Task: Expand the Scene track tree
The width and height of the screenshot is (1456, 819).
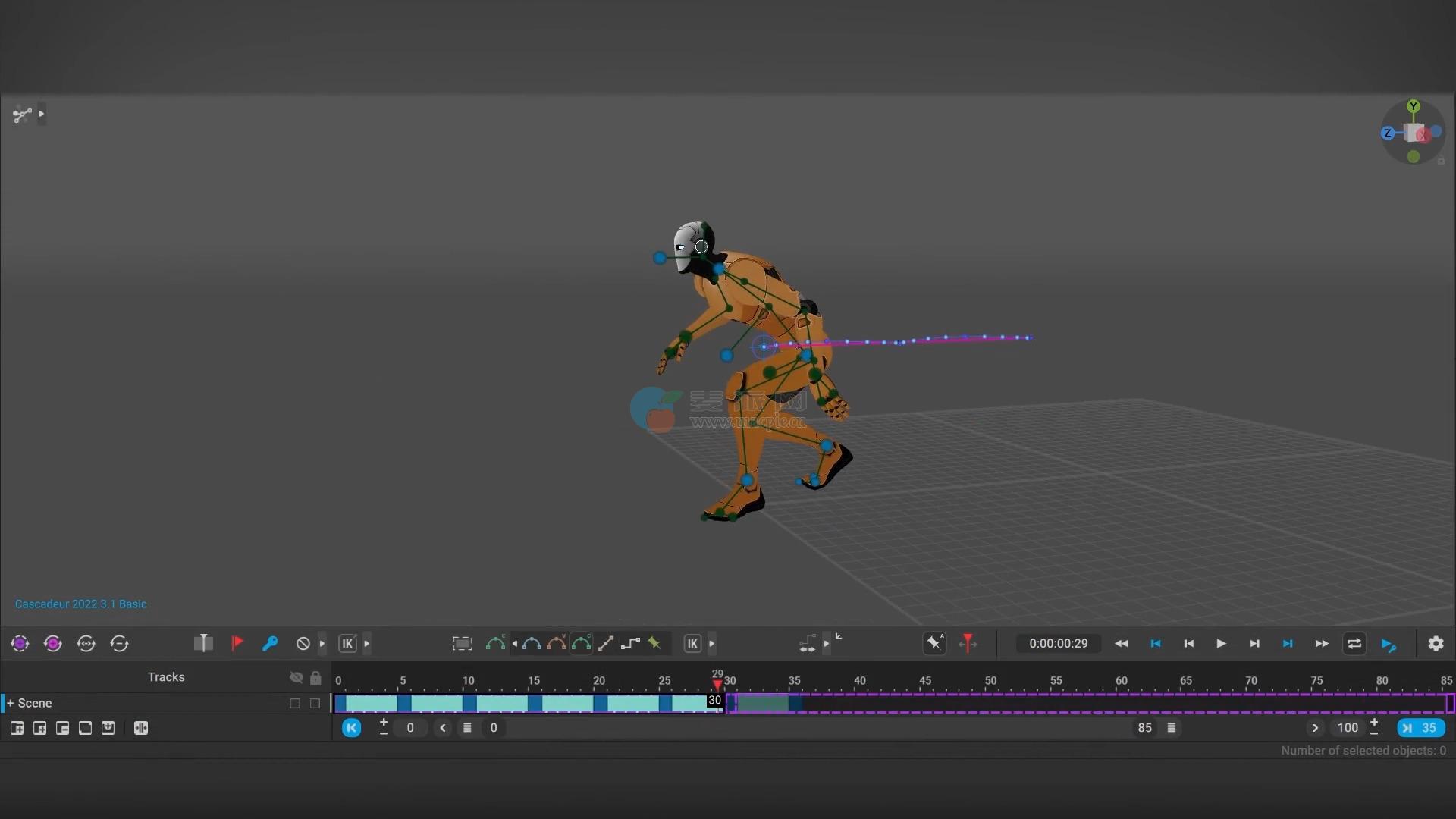Action: coord(11,704)
